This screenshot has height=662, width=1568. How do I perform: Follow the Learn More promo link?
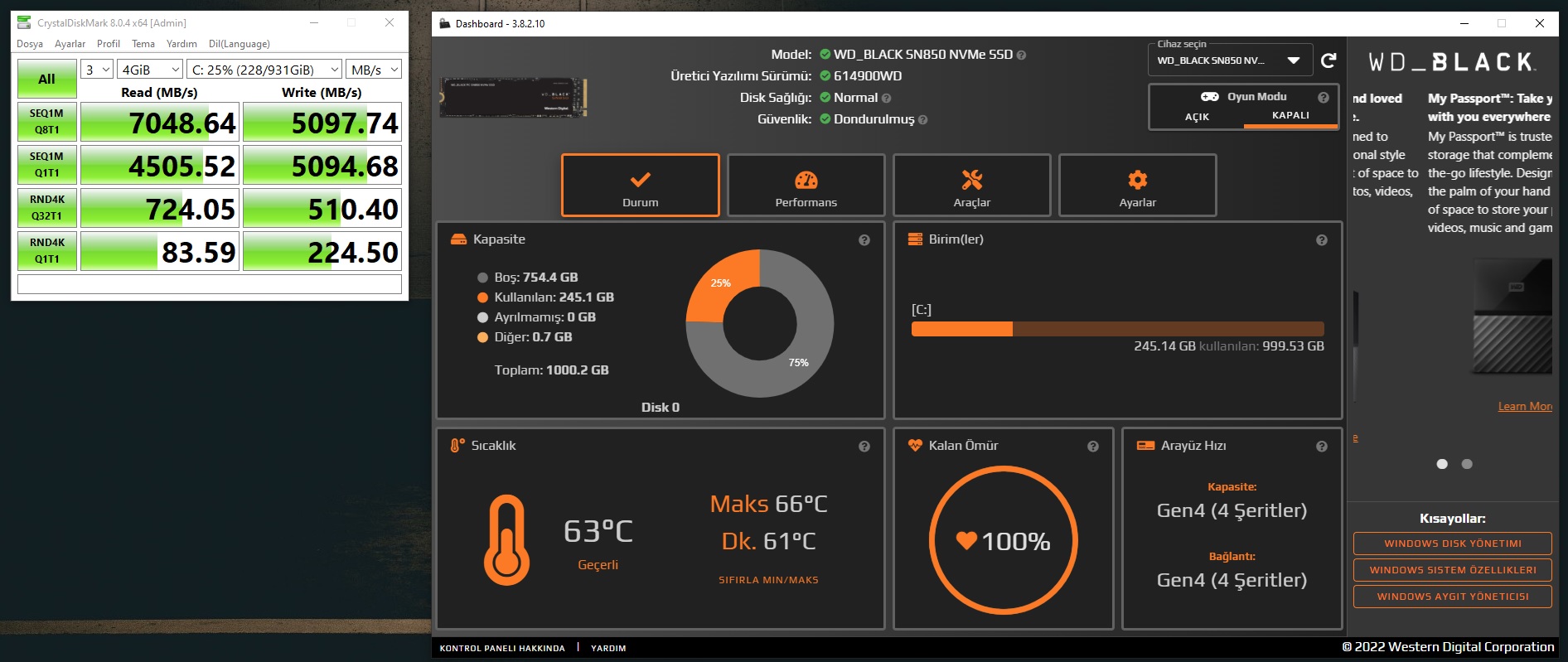[1525, 406]
